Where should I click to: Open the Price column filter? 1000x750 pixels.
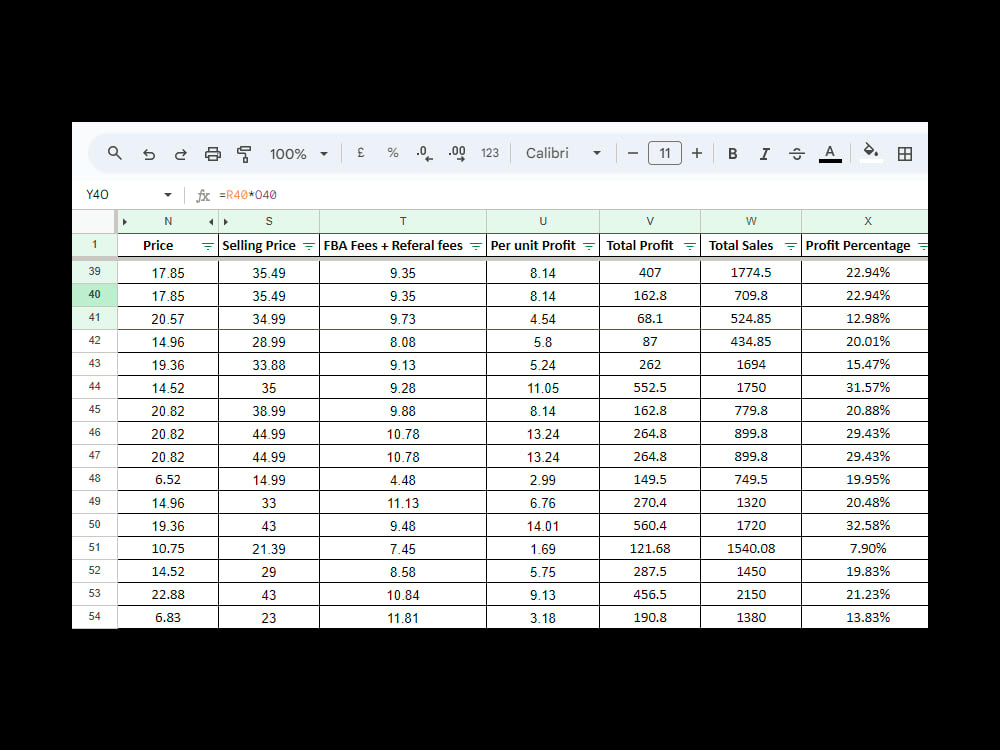pyautogui.click(x=208, y=246)
